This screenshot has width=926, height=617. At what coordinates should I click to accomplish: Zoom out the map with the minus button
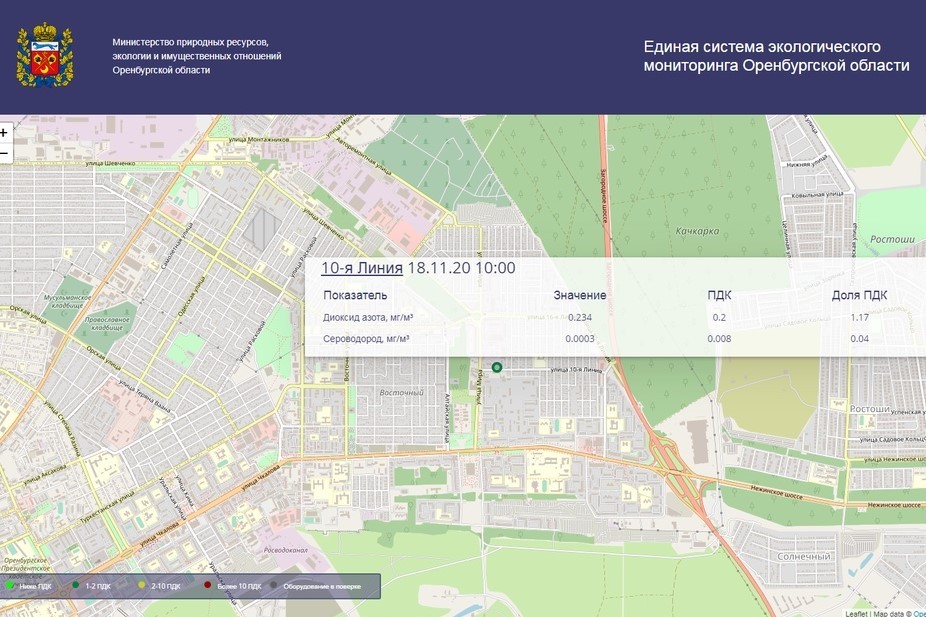pyautogui.click(x=5, y=154)
